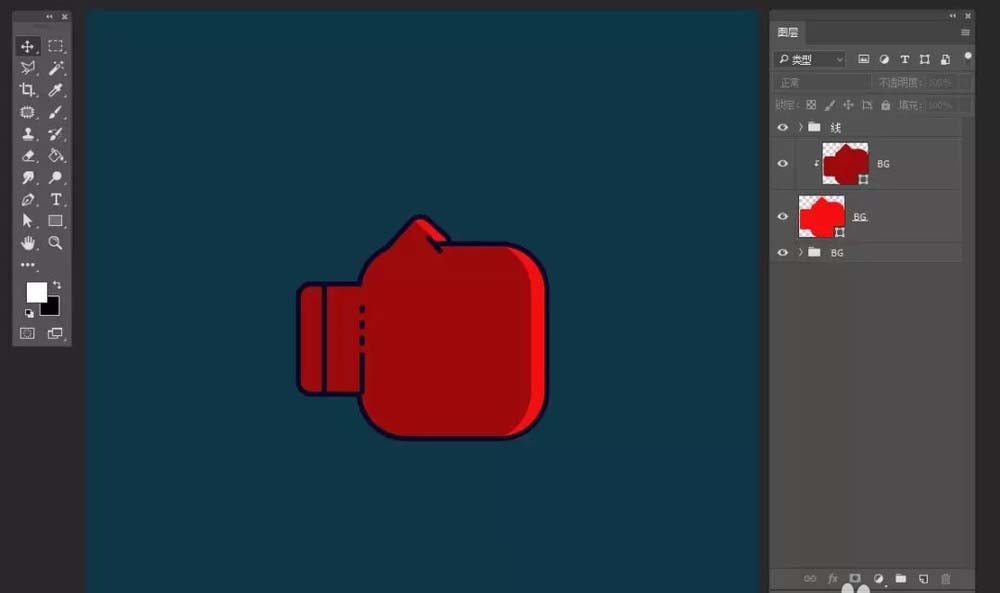The height and width of the screenshot is (593, 1000).
Task: Filter layers by shape layers
Action: coord(925,59)
